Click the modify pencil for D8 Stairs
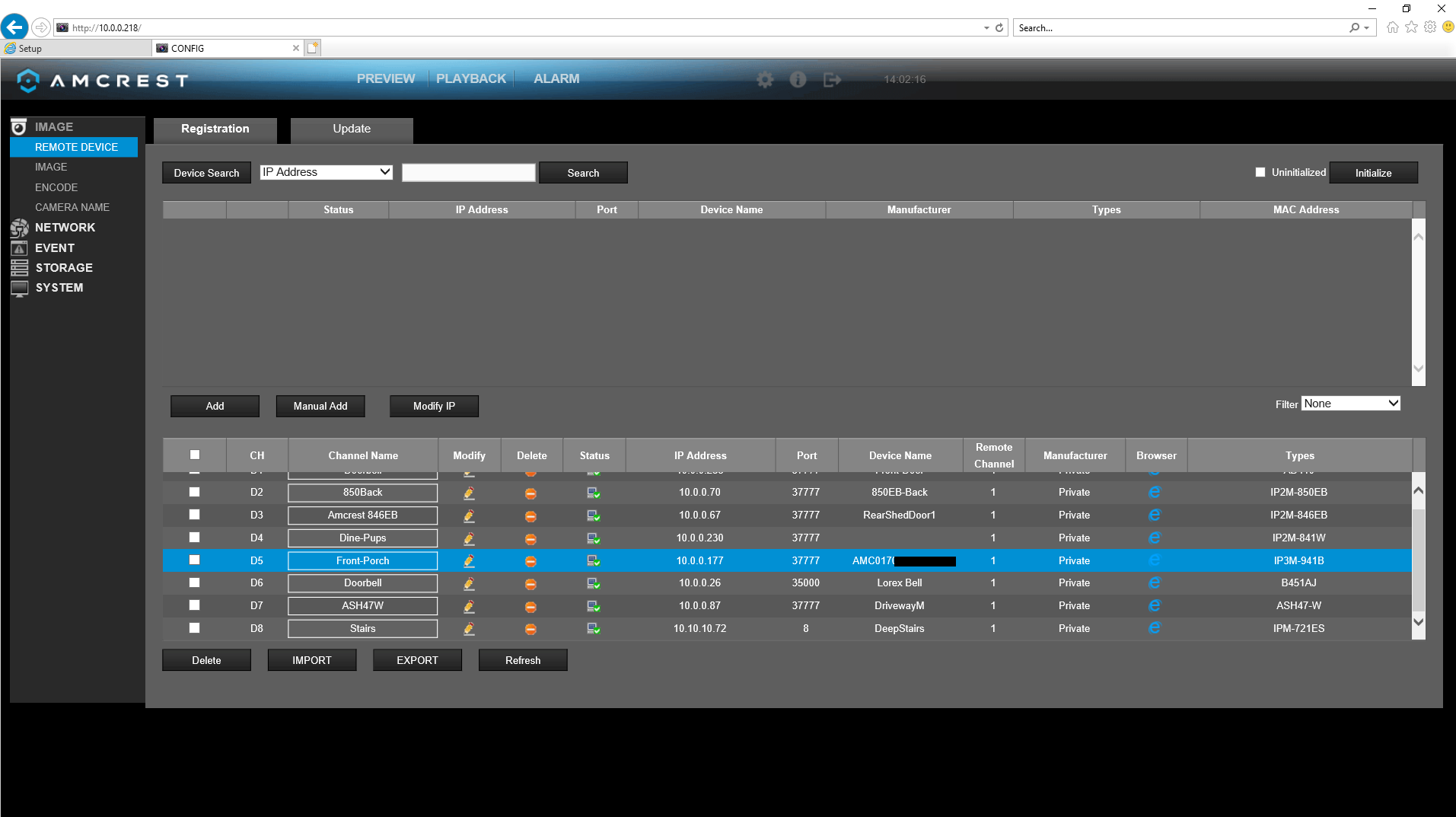The image size is (1456, 817). (x=469, y=628)
